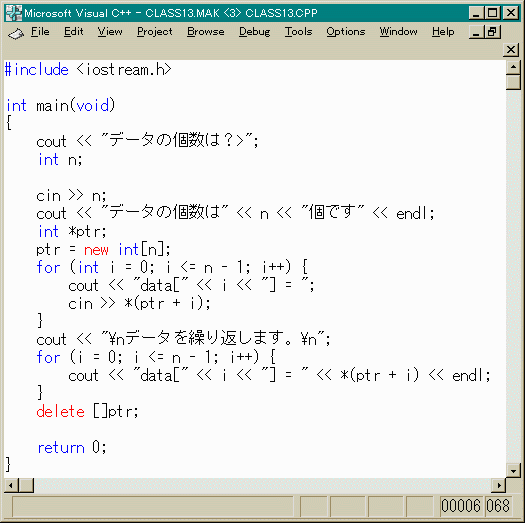Click the Visual C++ title bar application icon

tap(14, 13)
